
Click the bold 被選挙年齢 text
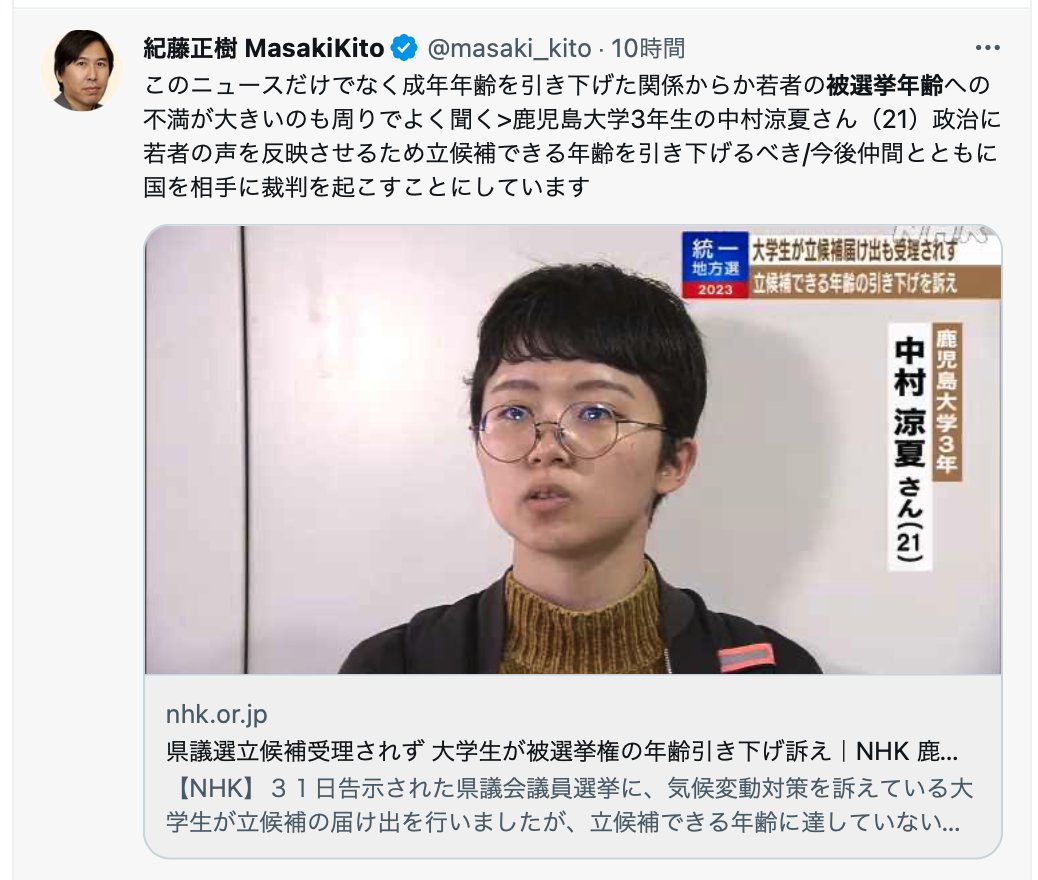click(x=884, y=85)
